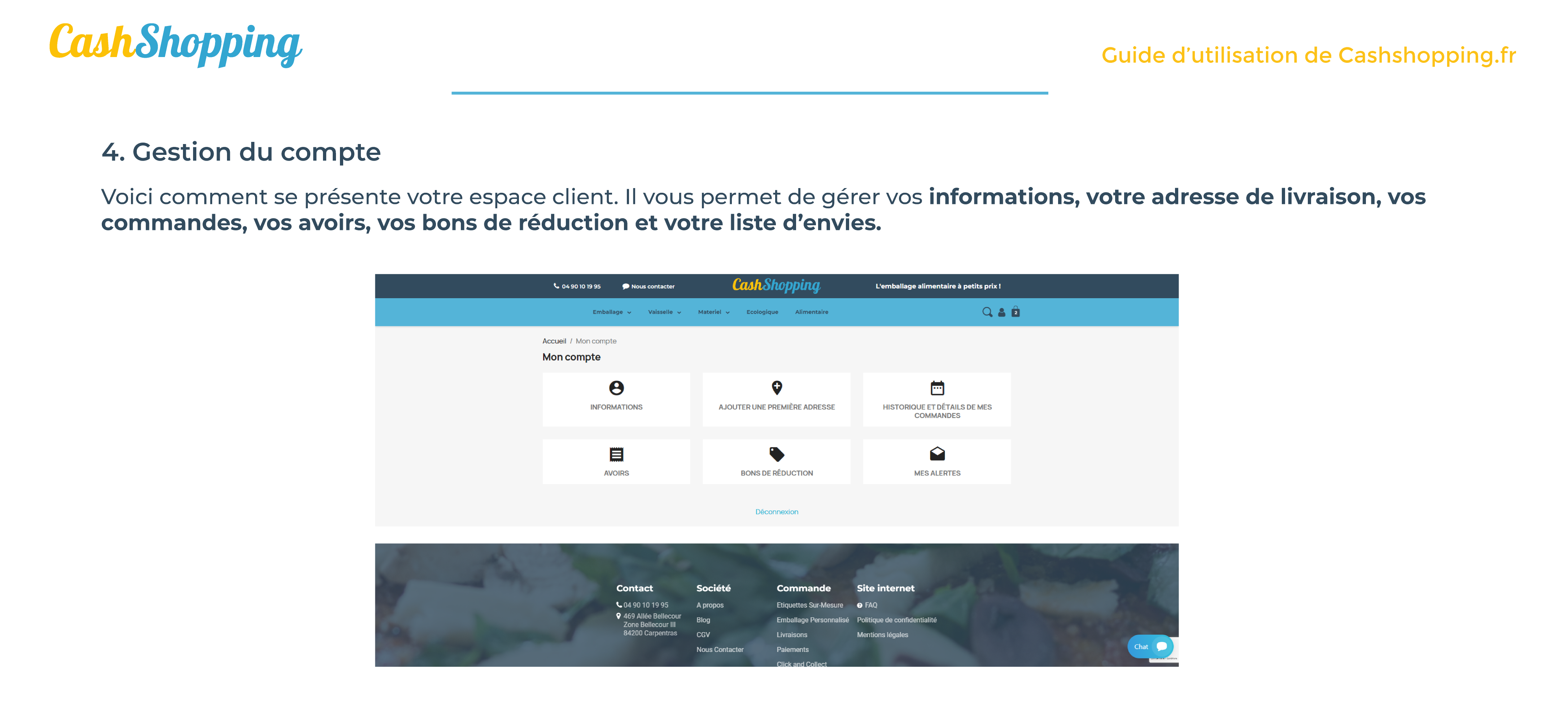Viewport: 1568px width, 722px height.
Task: Click the Contact footer column heading
Action: tap(634, 588)
